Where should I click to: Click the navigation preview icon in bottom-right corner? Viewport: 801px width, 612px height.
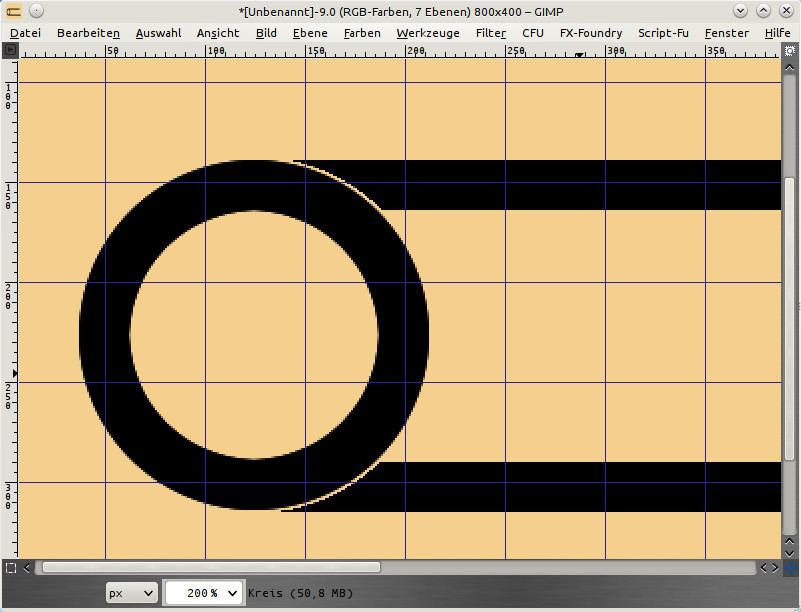coord(790,567)
